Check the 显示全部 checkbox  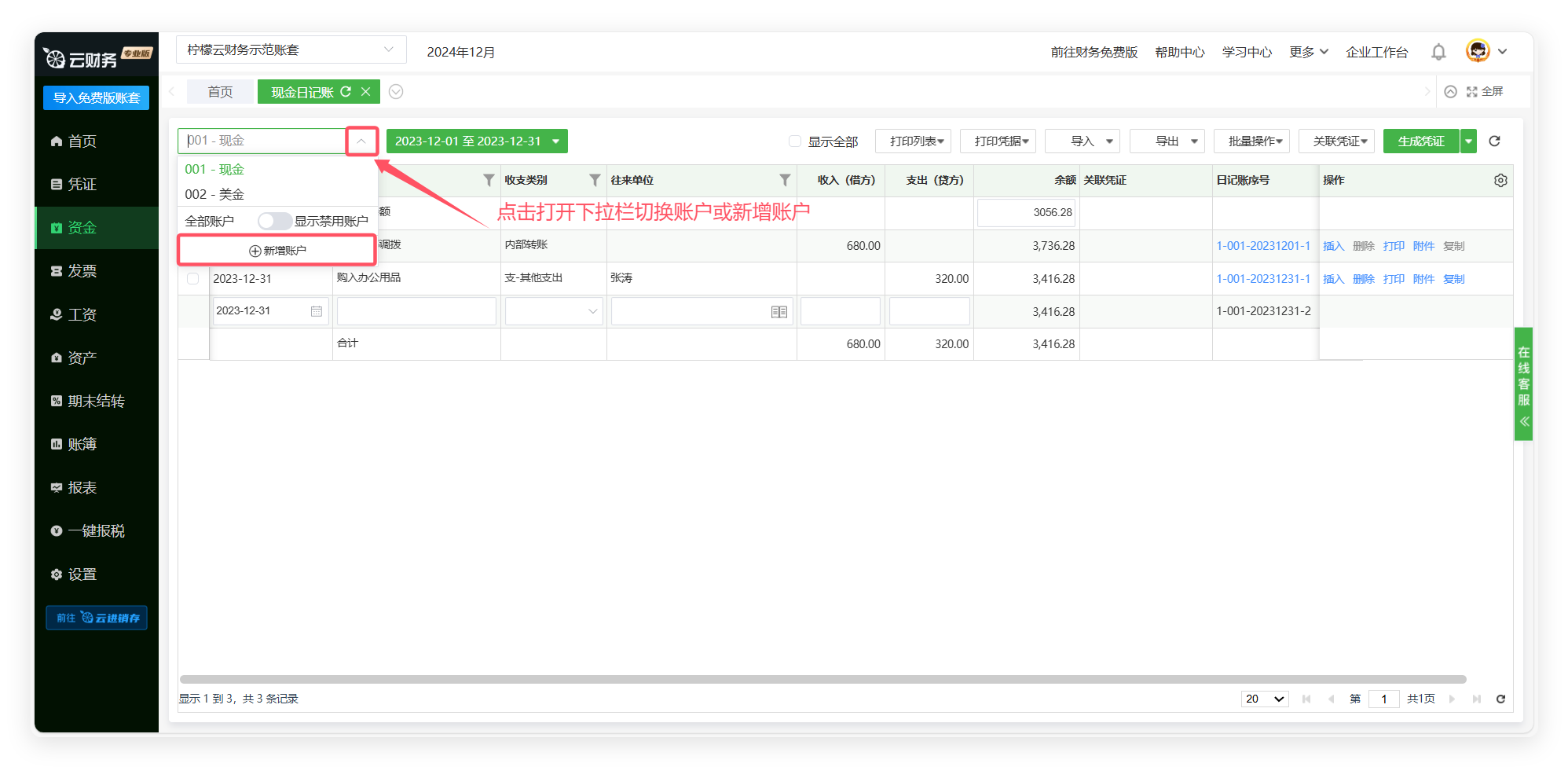tap(795, 141)
